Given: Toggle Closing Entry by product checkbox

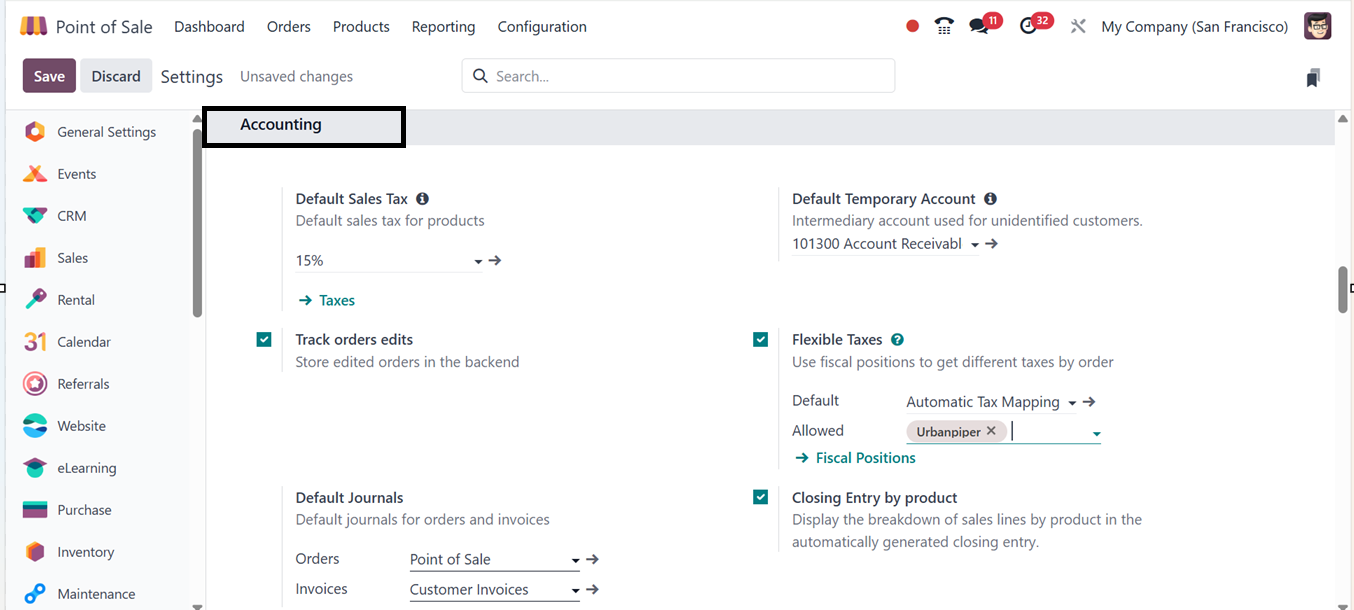Looking at the screenshot, I should coord(761,497).
